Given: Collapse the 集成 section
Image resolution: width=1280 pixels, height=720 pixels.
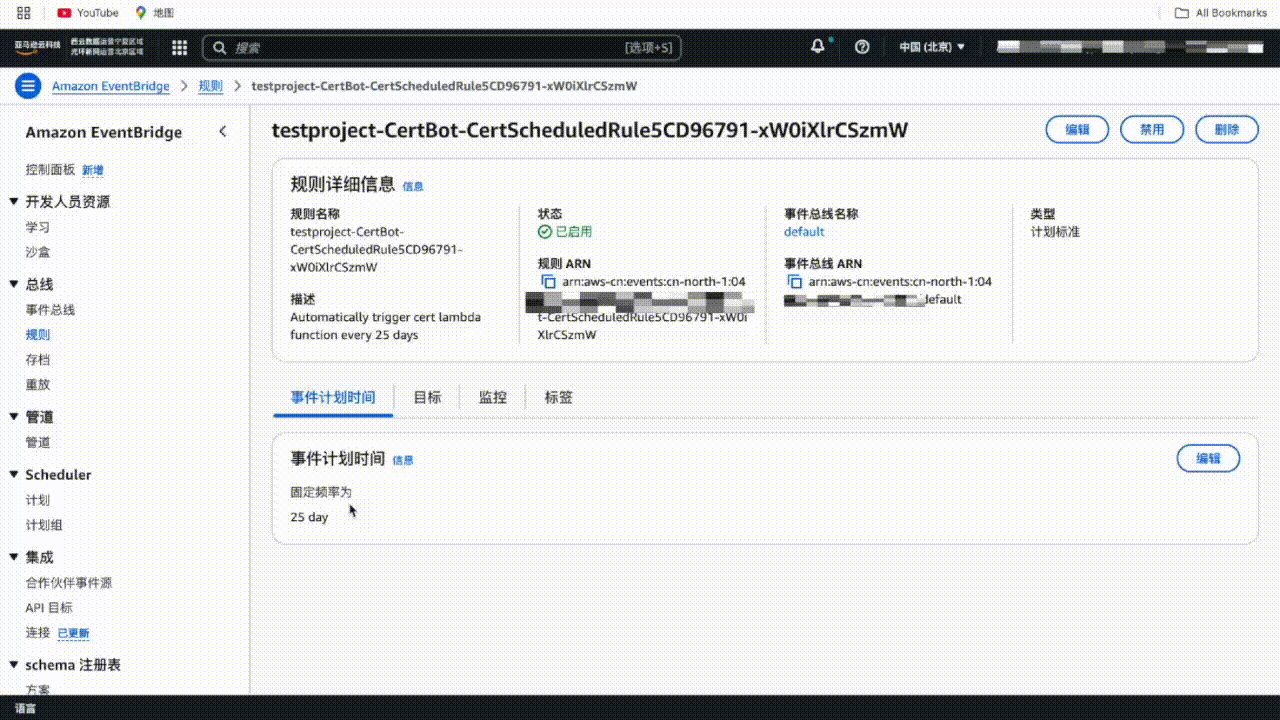Looking at the screenshot, I should coord(14,557).
